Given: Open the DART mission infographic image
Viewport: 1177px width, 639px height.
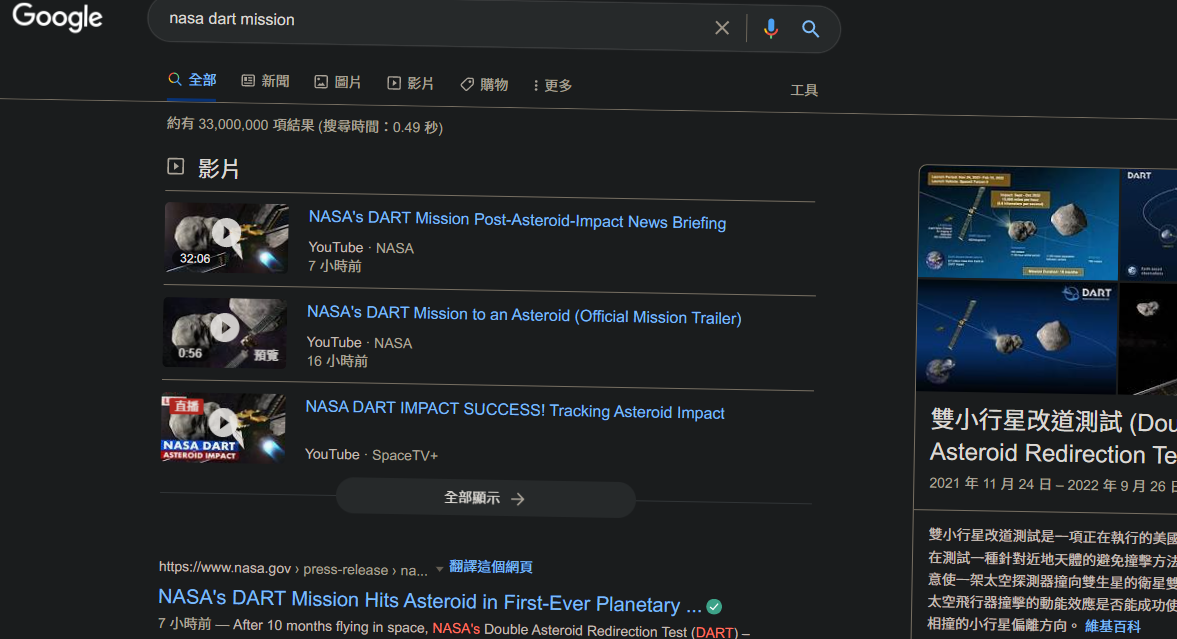Looking at the screenshot, I should point(1018,223).
